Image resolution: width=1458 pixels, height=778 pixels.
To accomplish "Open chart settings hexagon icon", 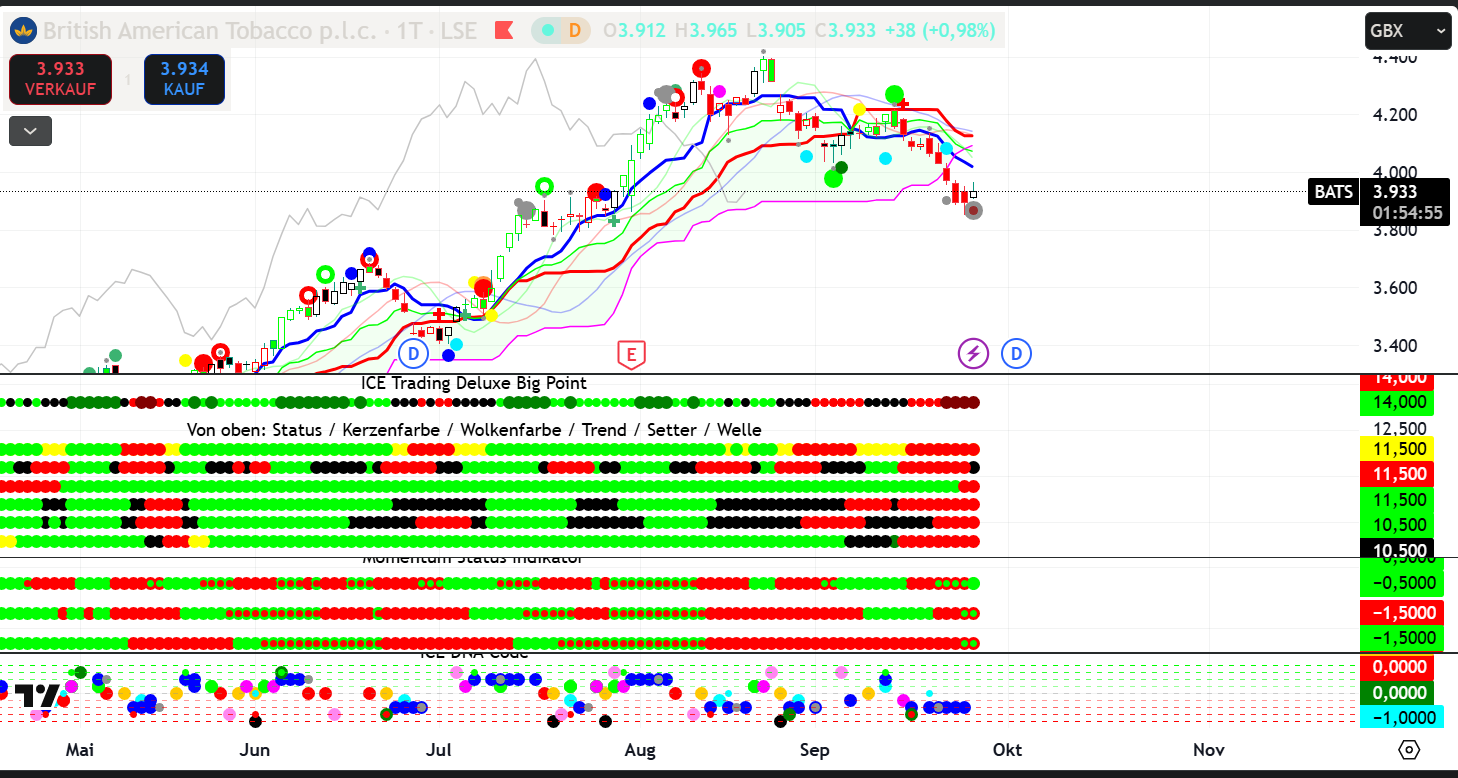I will click(x=1409, y=749).
